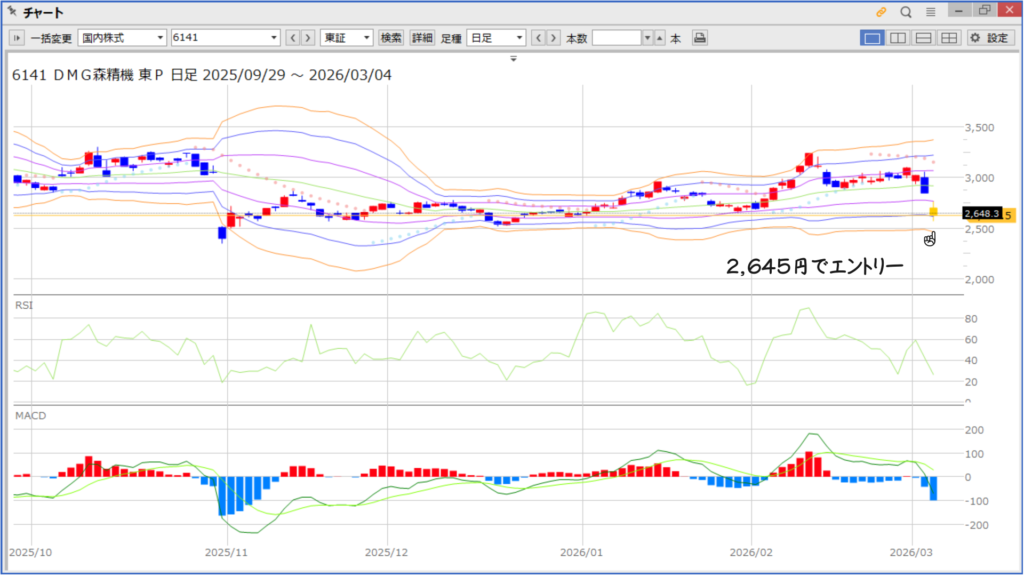Click the 検索 search button

(x=391, y=38)
